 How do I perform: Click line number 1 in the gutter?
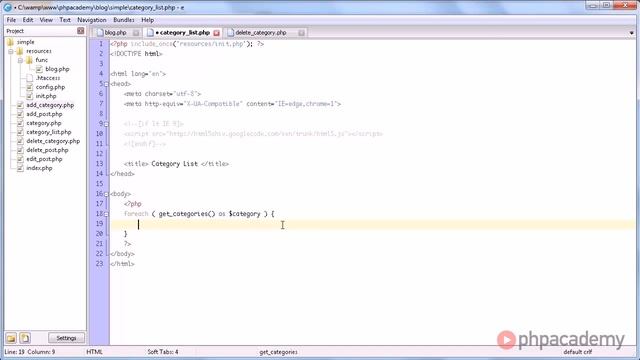(101, 44)
